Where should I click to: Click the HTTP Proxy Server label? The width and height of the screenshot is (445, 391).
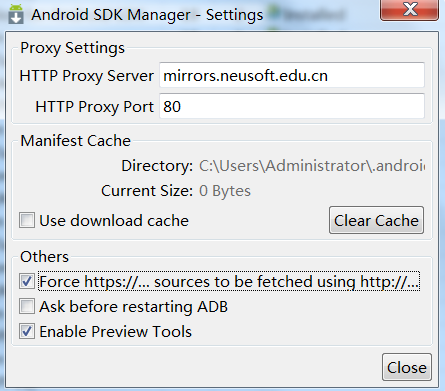[87, 76]
